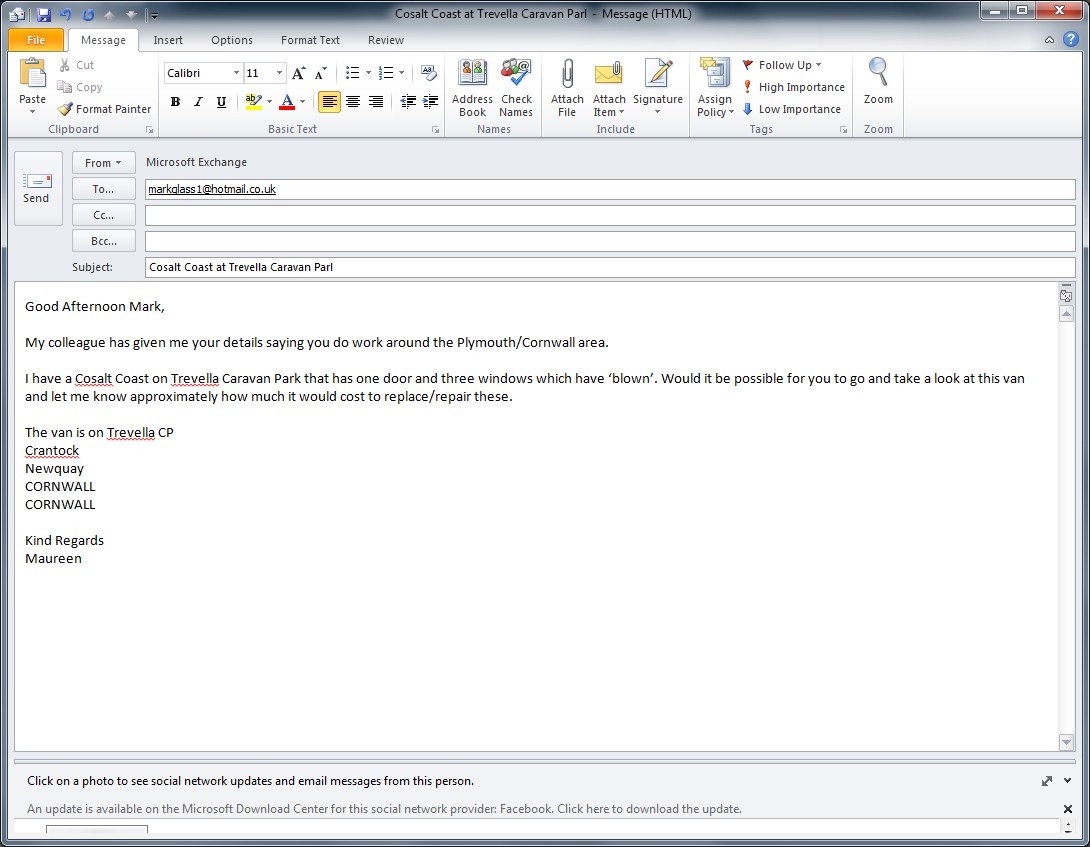Screen dimensions: 1090x847
Task: Click the Paste clipboard icon
Action: (32, 74)
